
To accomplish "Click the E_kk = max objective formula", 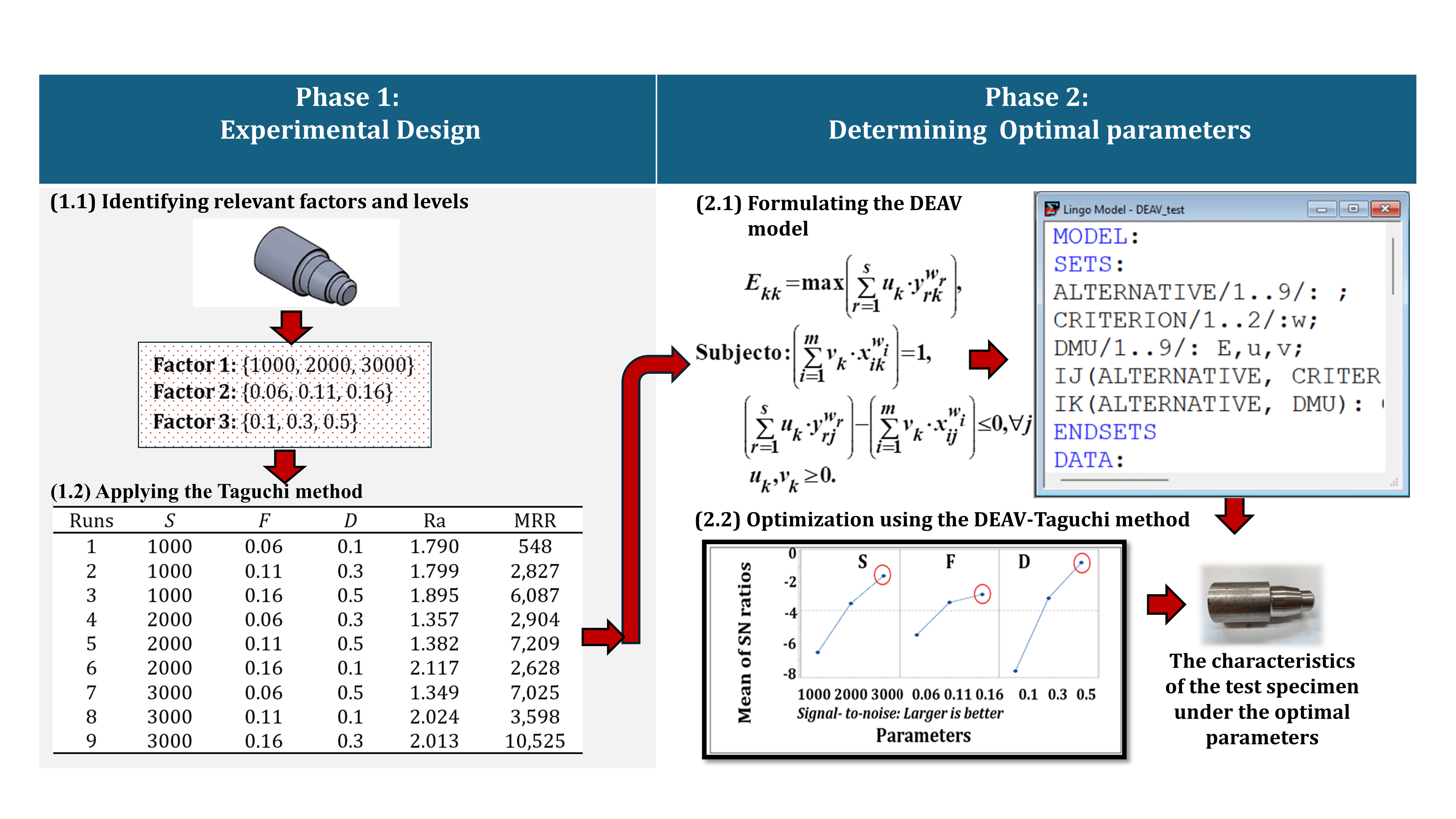I will tap(853, 286).
